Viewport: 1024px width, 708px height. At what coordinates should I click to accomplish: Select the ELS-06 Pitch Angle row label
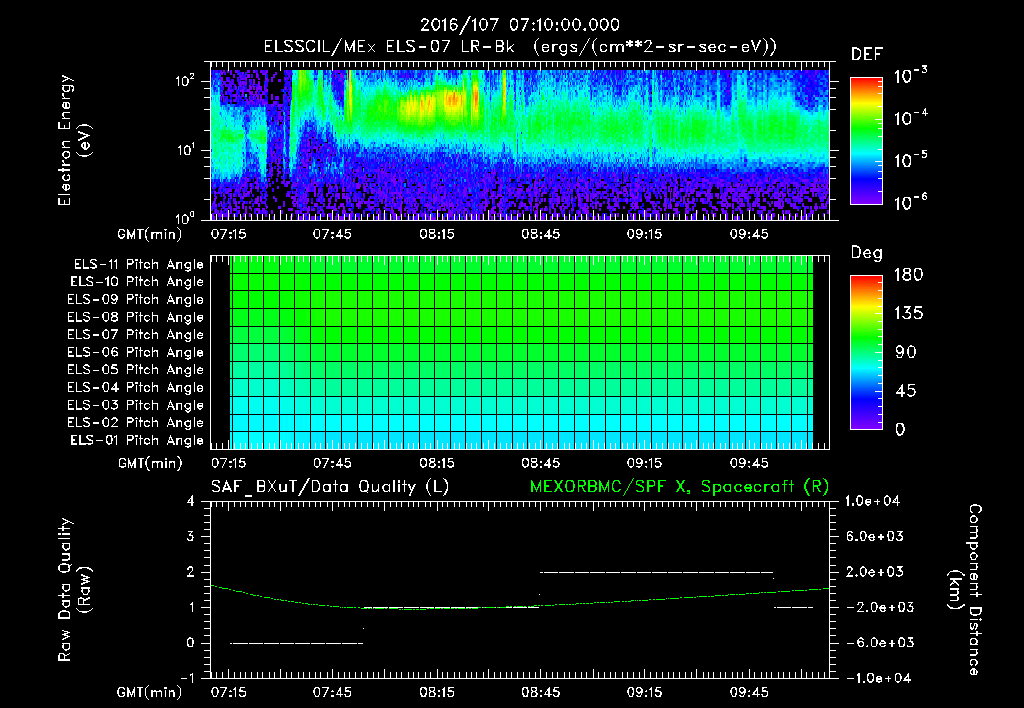tap(136, 353)
